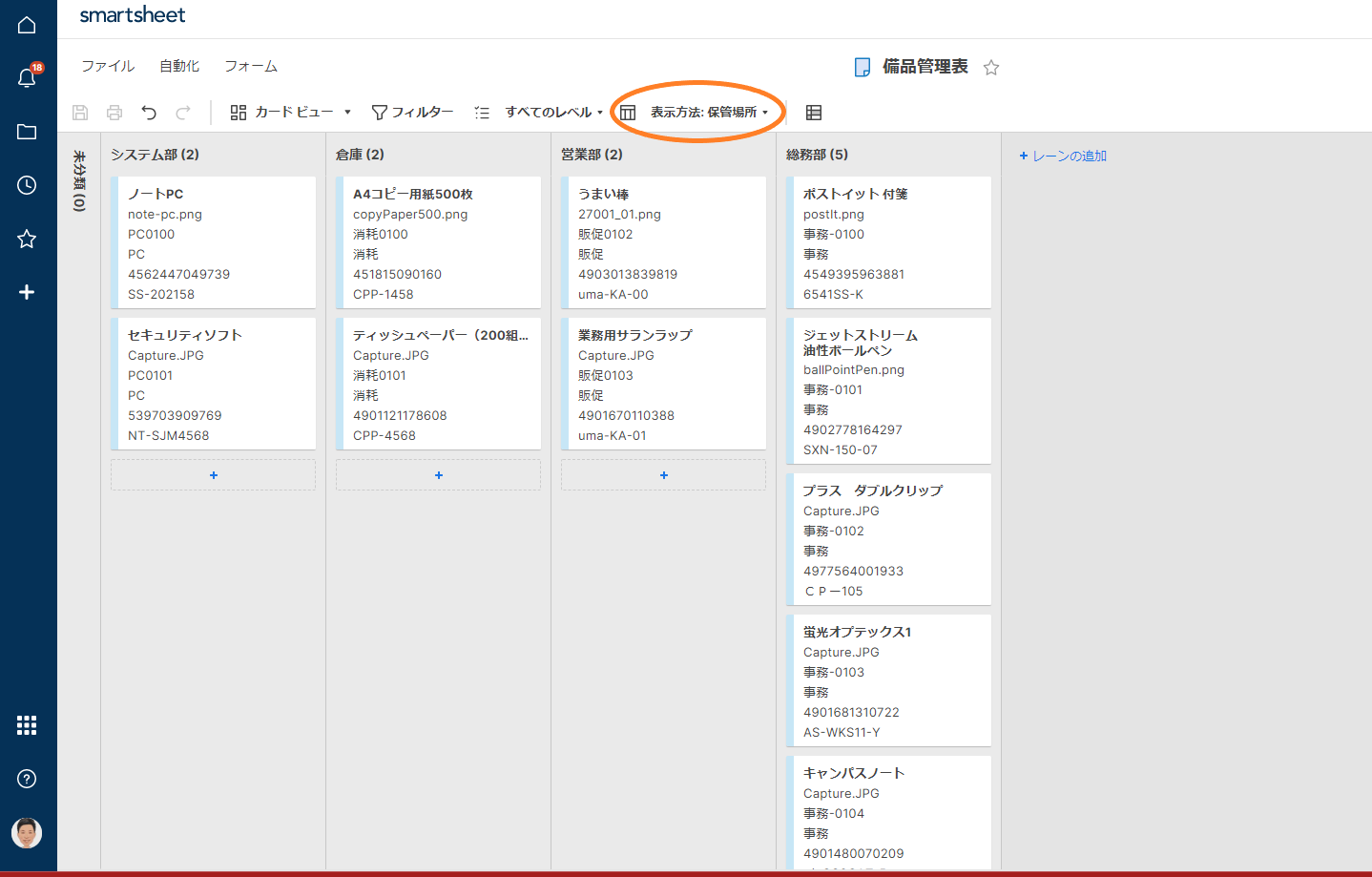Open the 自動化 menu
Viewport: 1372px width, 877px height.
(179, 66)
